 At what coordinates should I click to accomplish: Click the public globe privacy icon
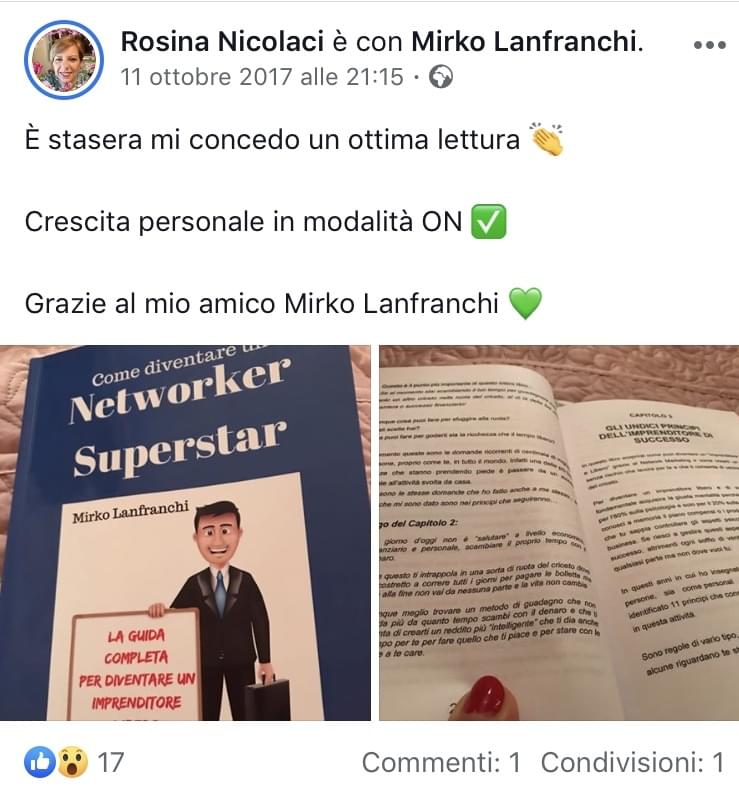[x=441, y=78]
